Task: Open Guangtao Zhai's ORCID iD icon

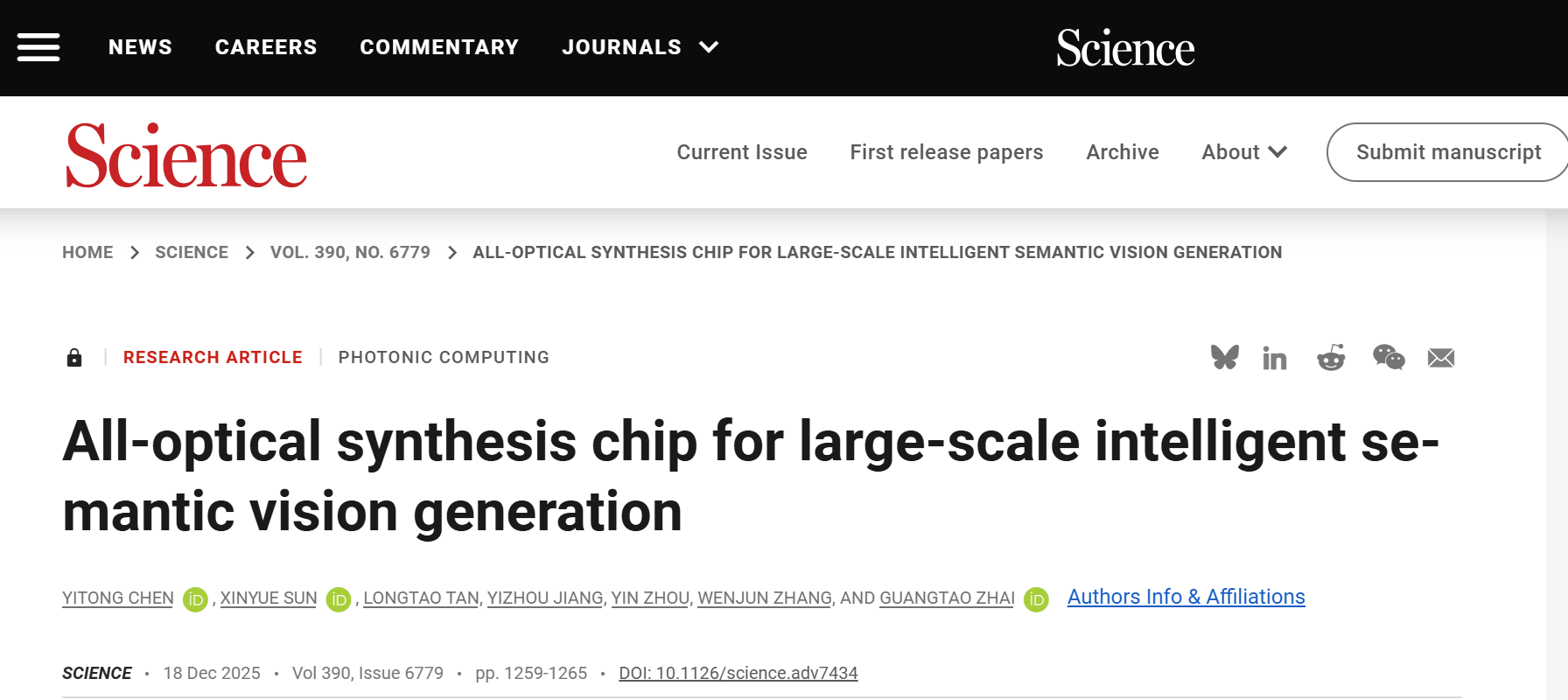Action: click(1036, 599)
